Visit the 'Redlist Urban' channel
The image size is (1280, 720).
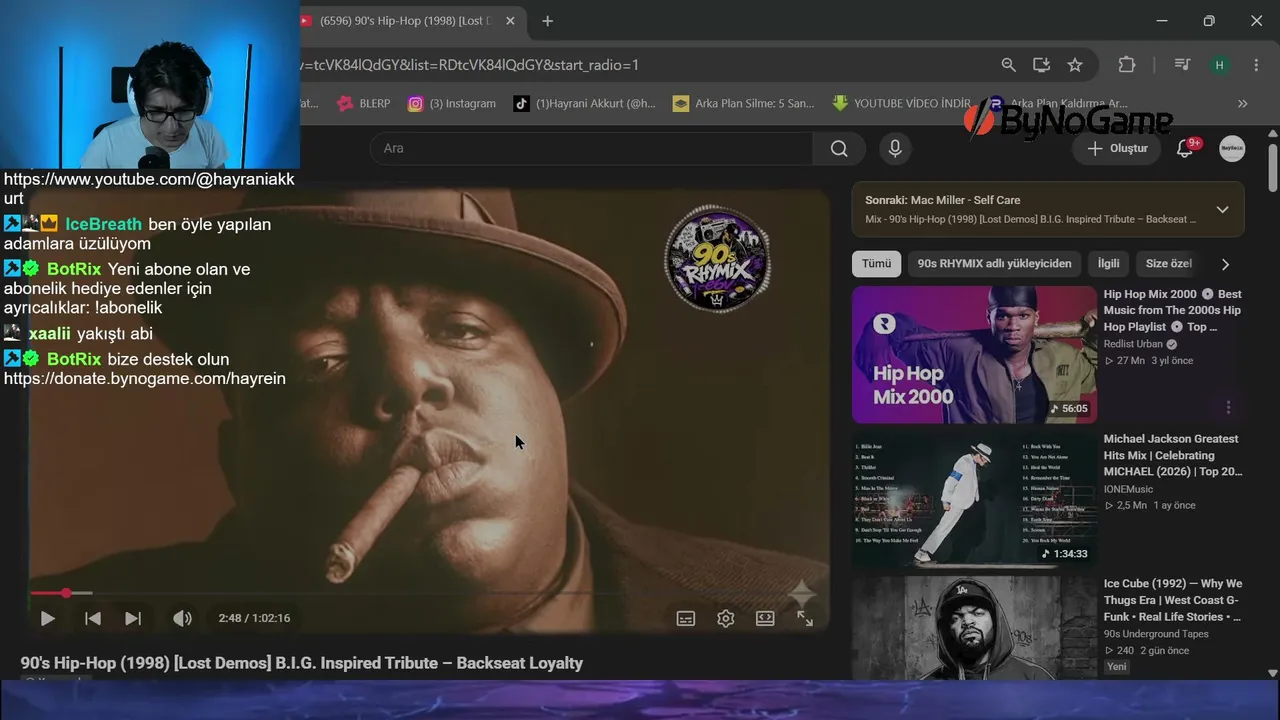1133,344
